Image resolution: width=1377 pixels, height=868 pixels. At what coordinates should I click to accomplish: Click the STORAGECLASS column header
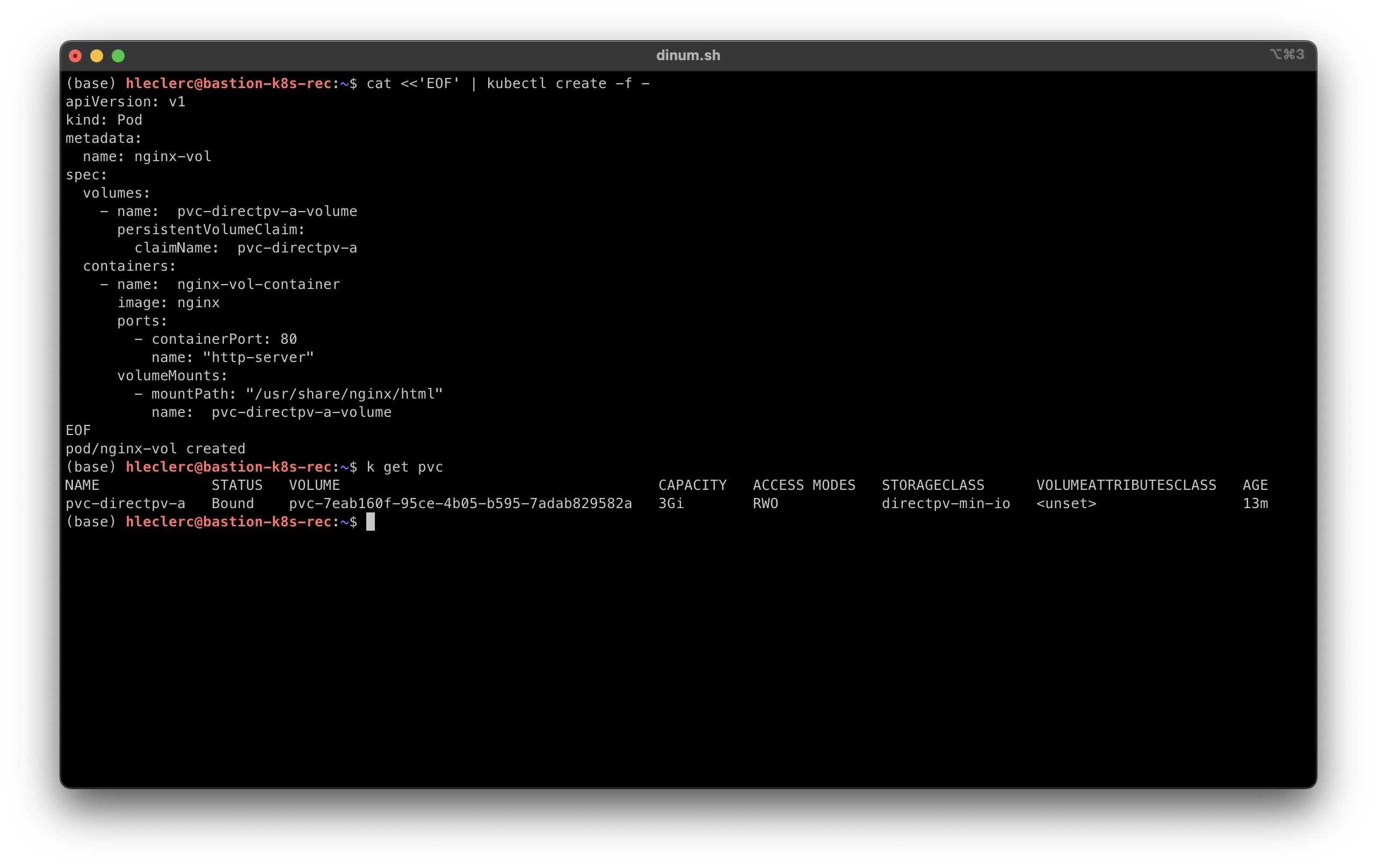point(933,486)
